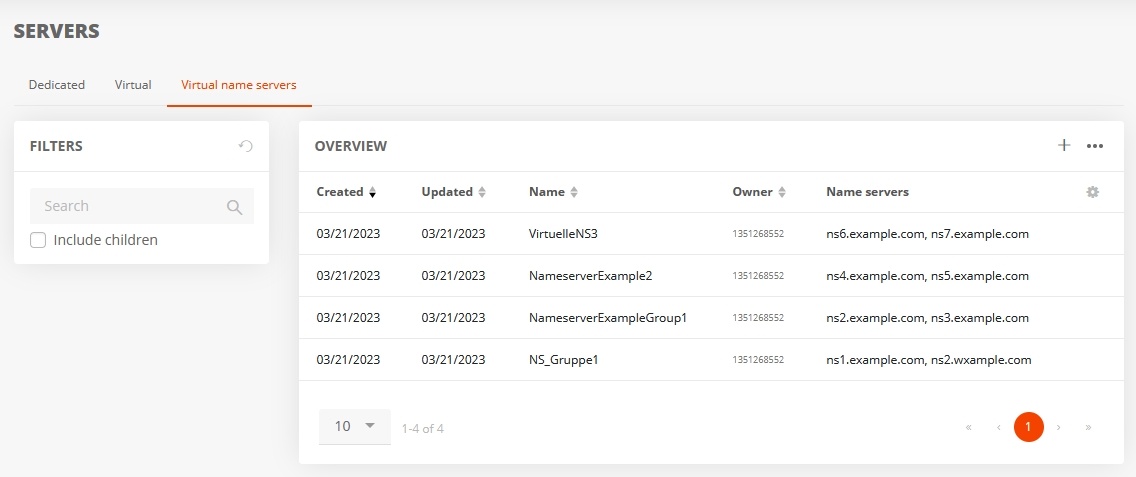Switch to the Virtual tab
The height and width of the screenshot is (477, 1136).
click(133, 85)
